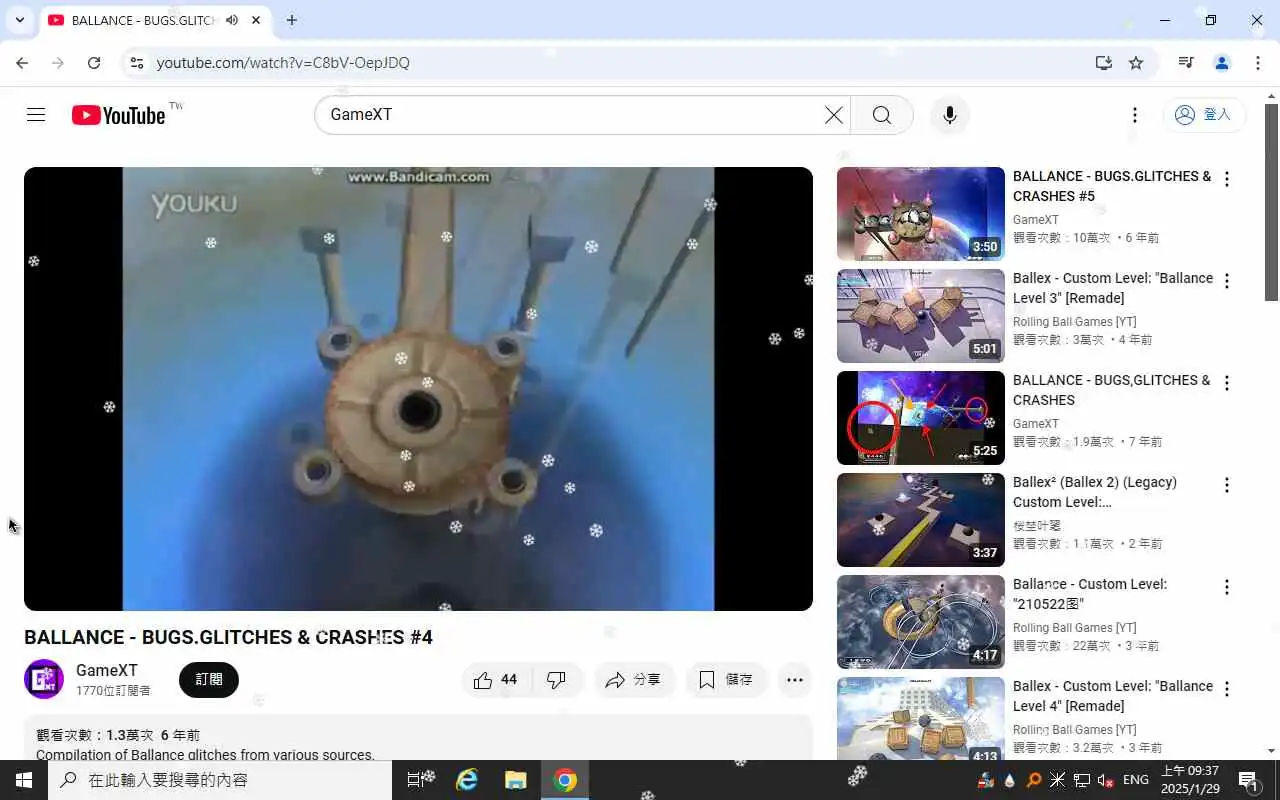Open options menu for Ballance Level 4 video
This screenshot has width=1280, height=800.
(x=1227, y=689)
